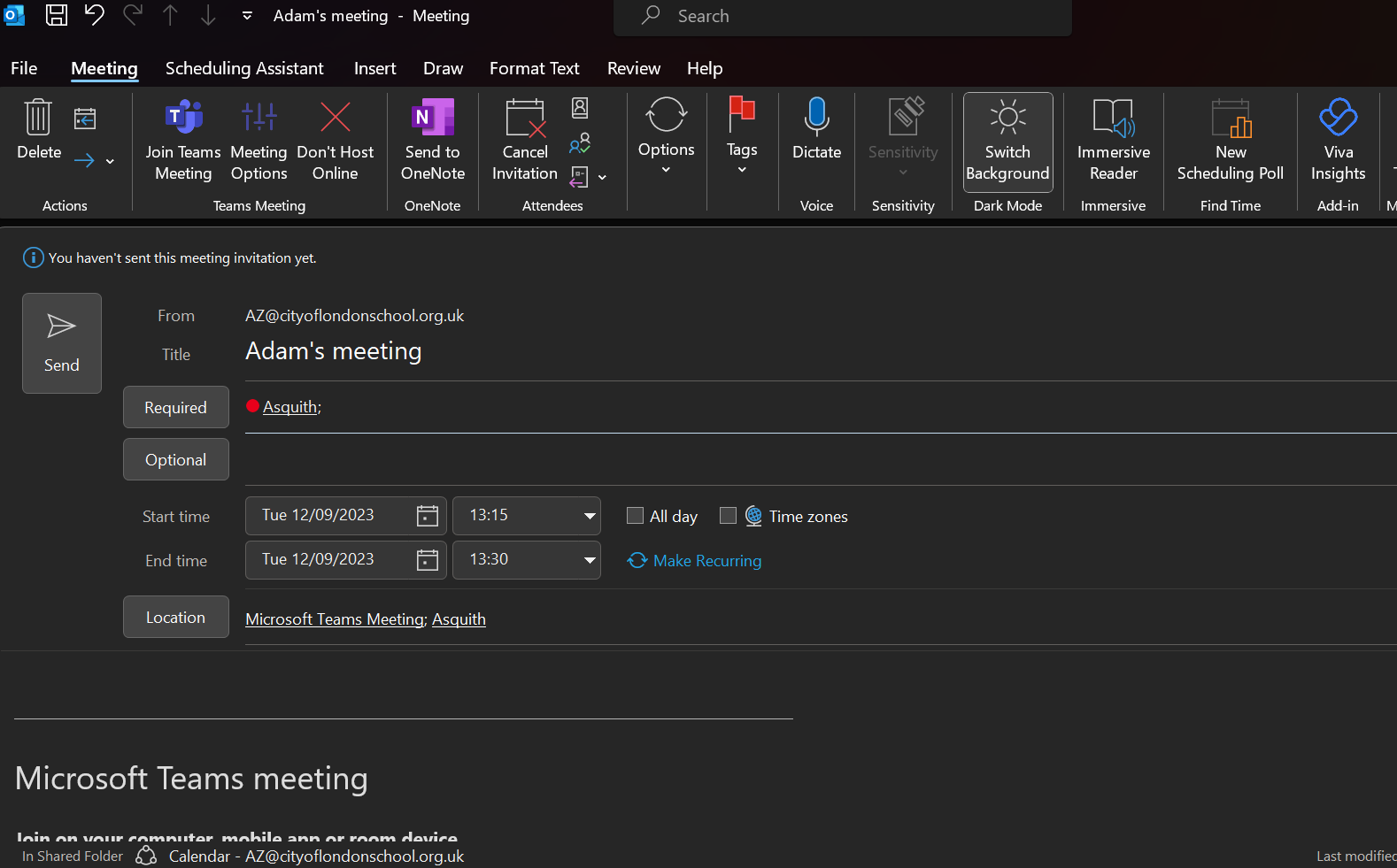Click the From address AZ@cityoflondonschool.org.uk
Image resolution: width=1397 pixels, height=868 pixels.
click(x=355, y=316)
